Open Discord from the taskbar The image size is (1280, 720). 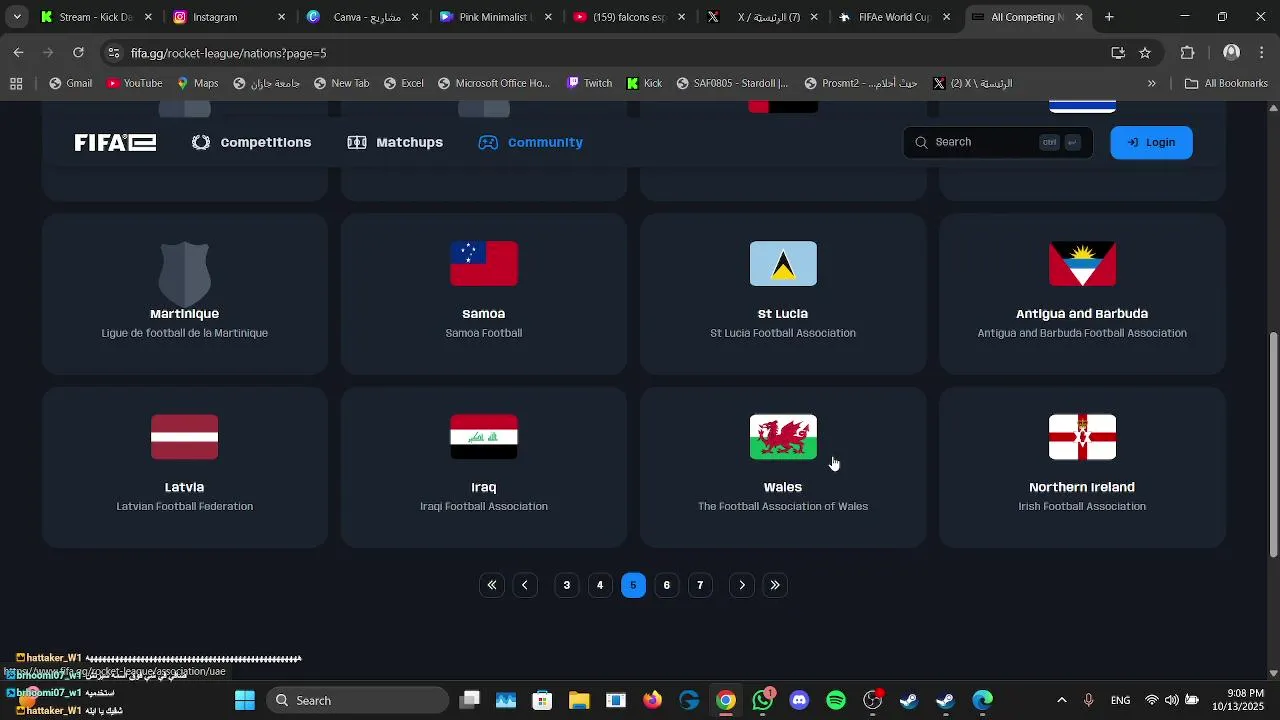tap(799, 700)
